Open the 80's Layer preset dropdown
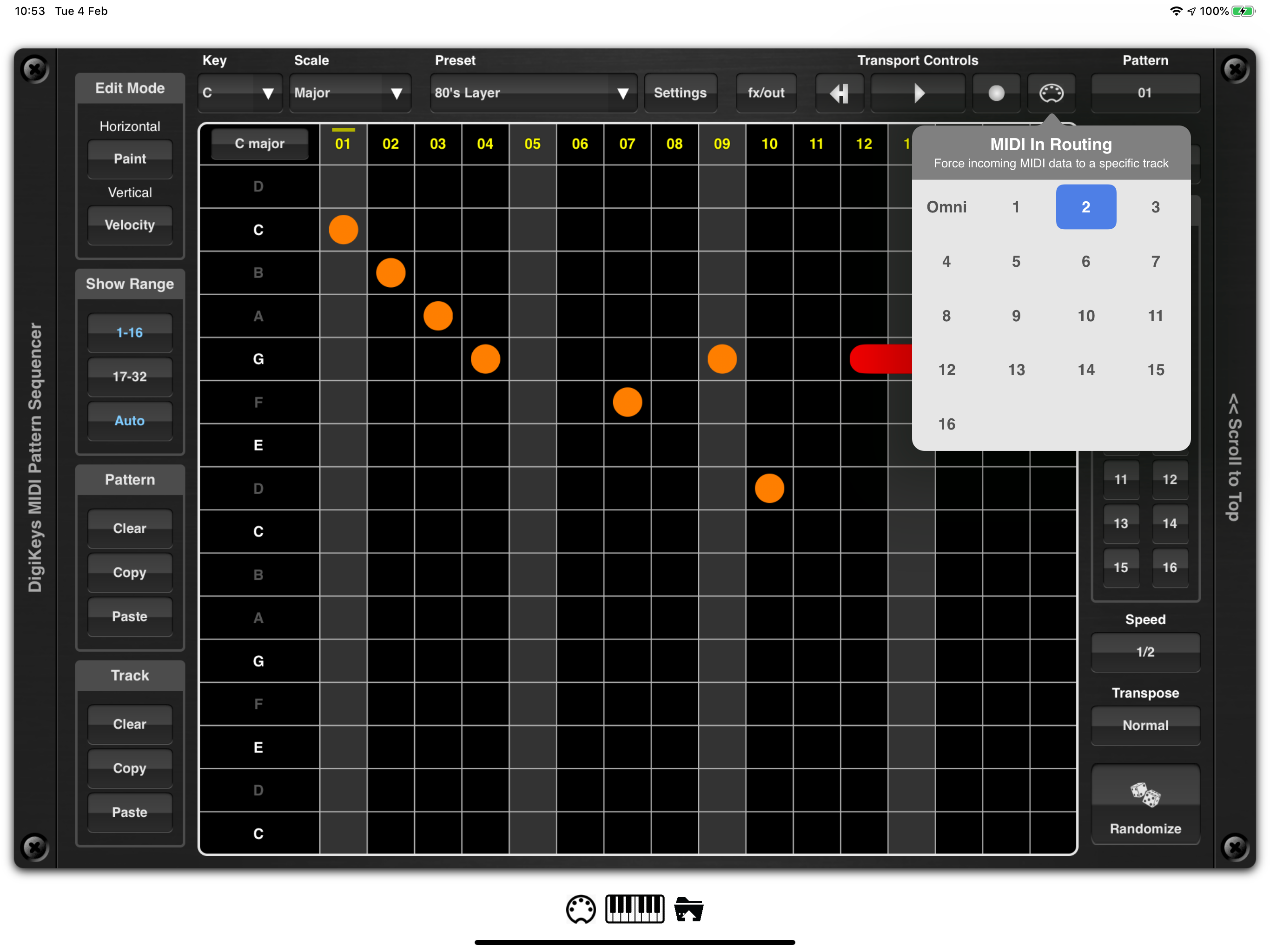 532,93
